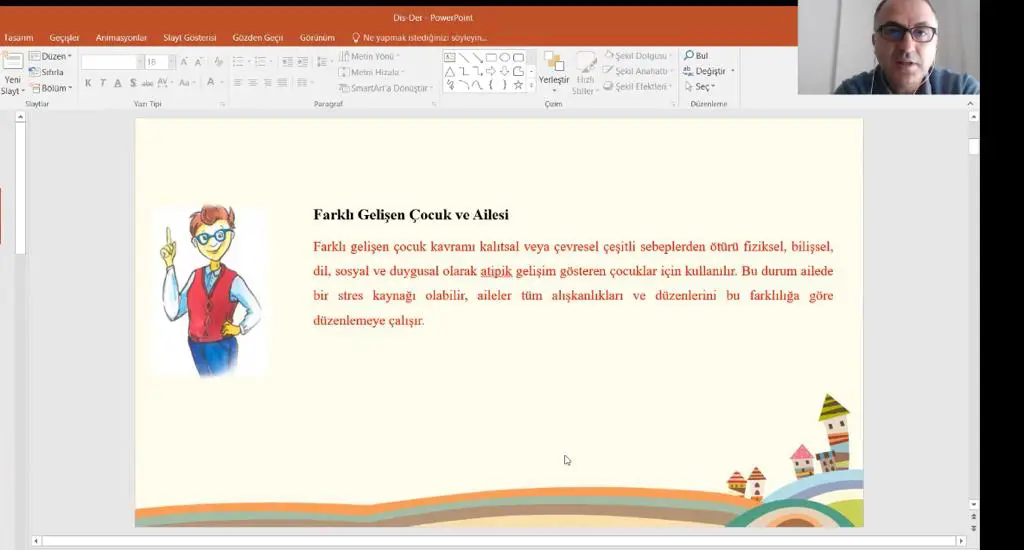Toggle underline text formatting
This screenshot has width=1024, height=550.
[x=118, y=83]
